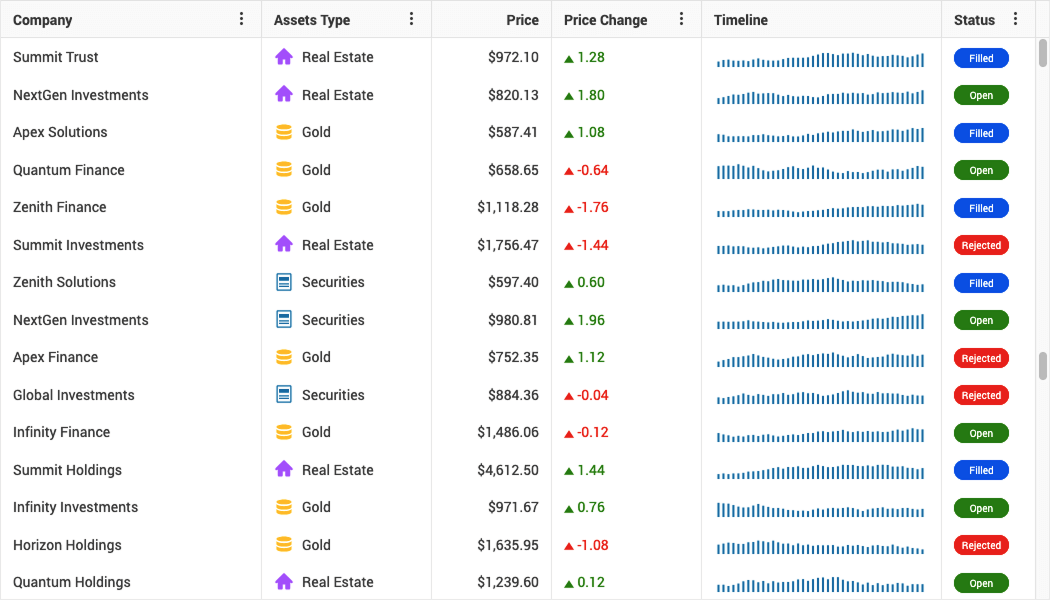Select the Infinity Finance company cell

point(62,432)
